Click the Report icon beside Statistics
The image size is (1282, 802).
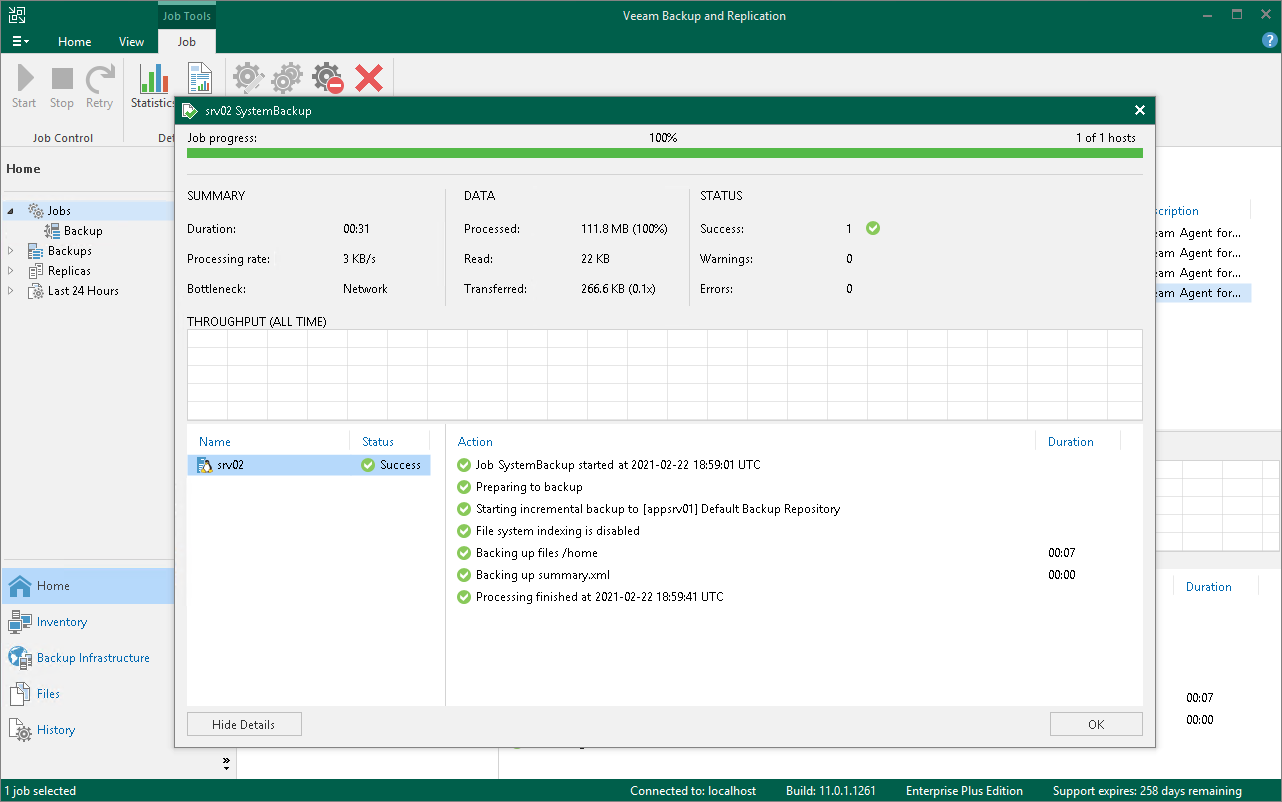pyautogui.click(x=200, y=79)
